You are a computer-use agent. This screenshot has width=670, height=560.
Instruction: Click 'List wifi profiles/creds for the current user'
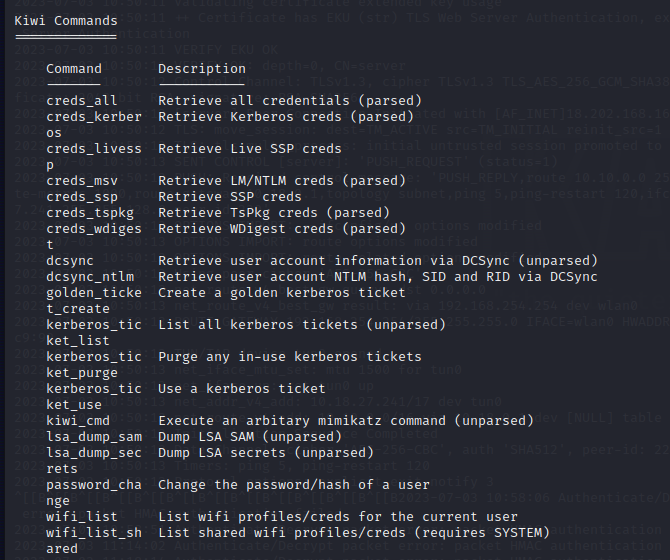click(338, 517)
